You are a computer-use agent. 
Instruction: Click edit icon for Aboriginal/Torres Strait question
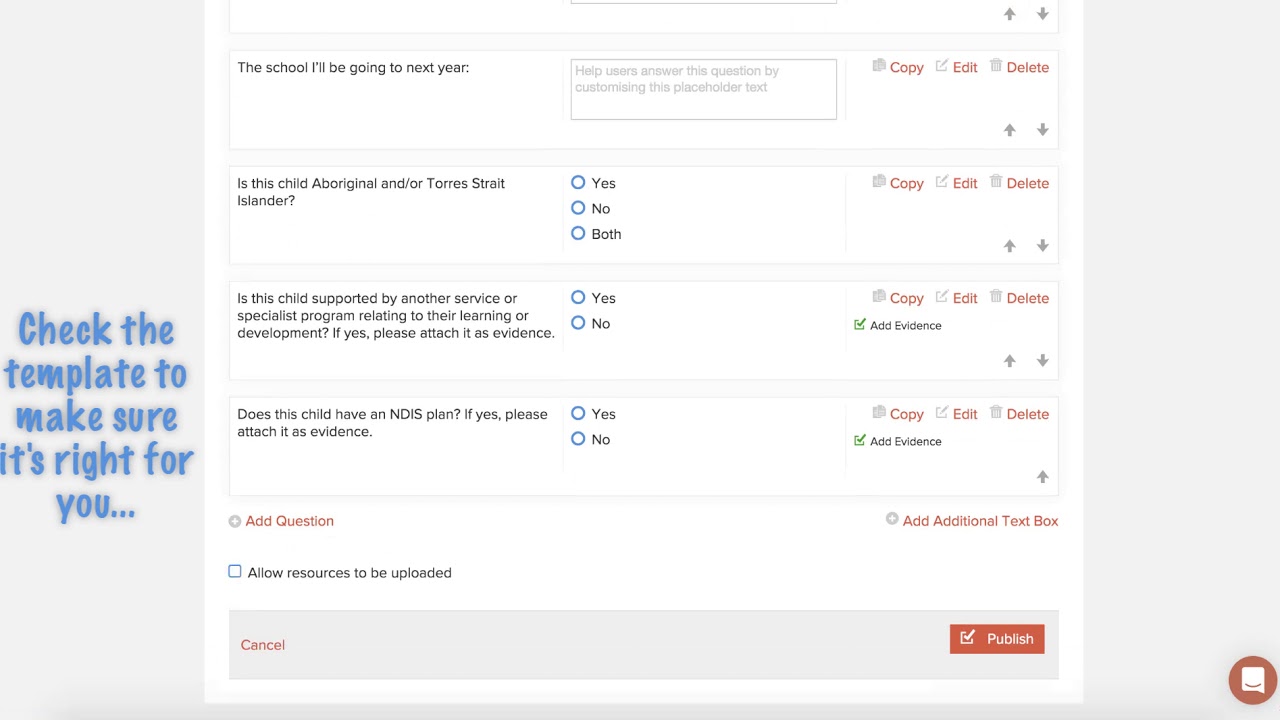coord(942,182)
